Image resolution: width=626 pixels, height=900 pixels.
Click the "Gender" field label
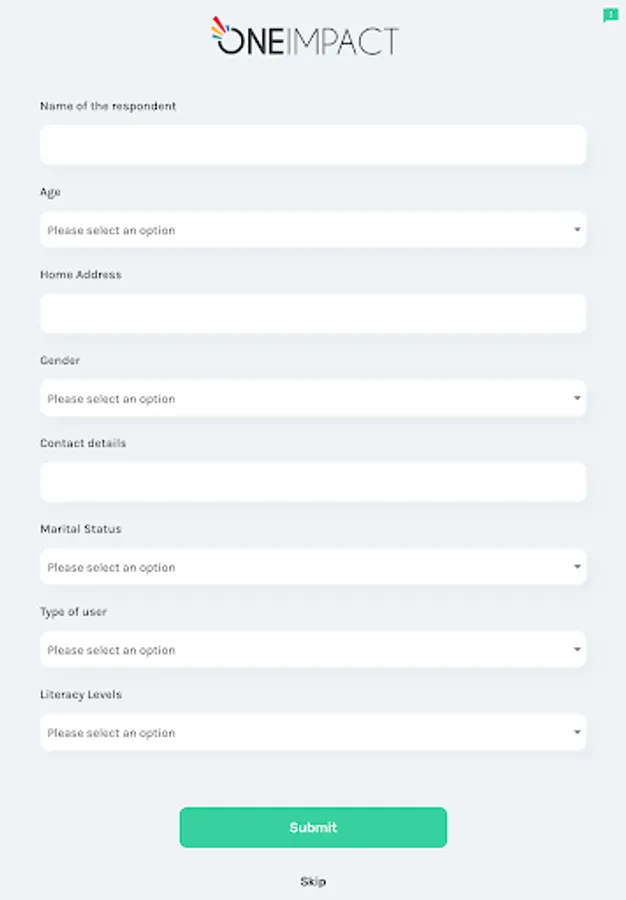click(x=60, y=360)
